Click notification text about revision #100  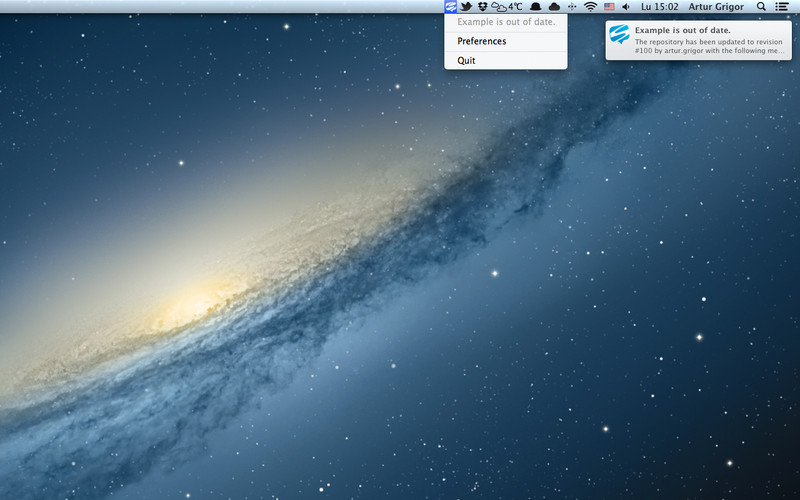(x=709, y=46)
